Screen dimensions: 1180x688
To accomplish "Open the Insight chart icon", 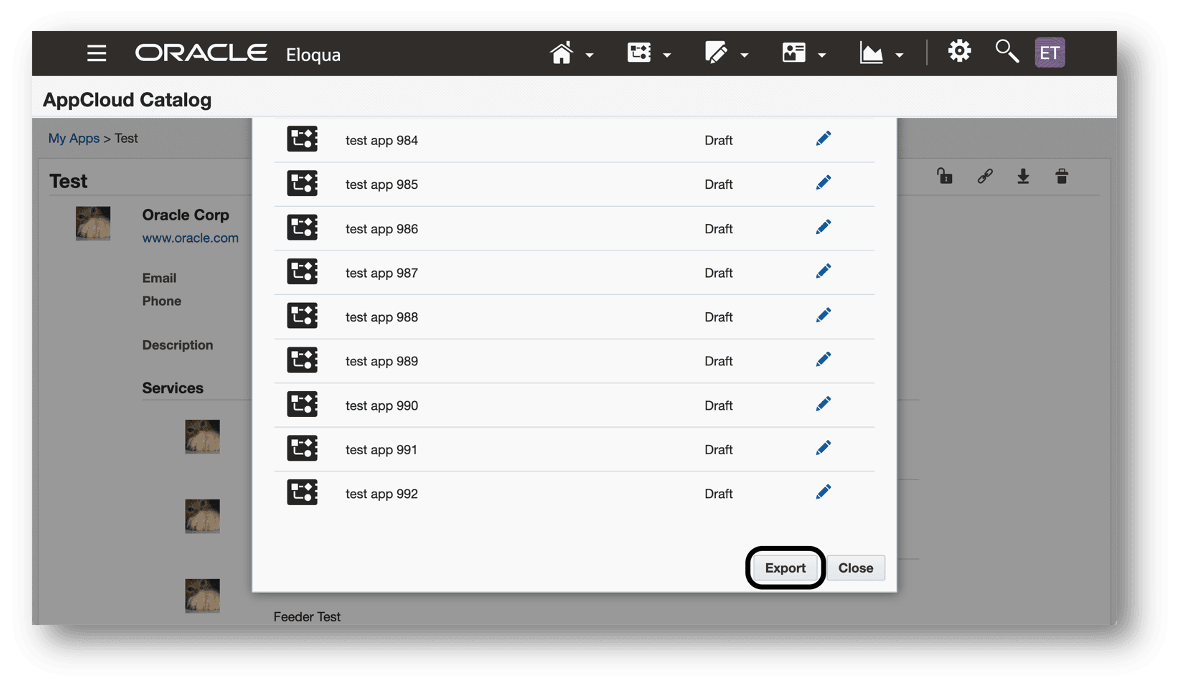I will 871,53.
